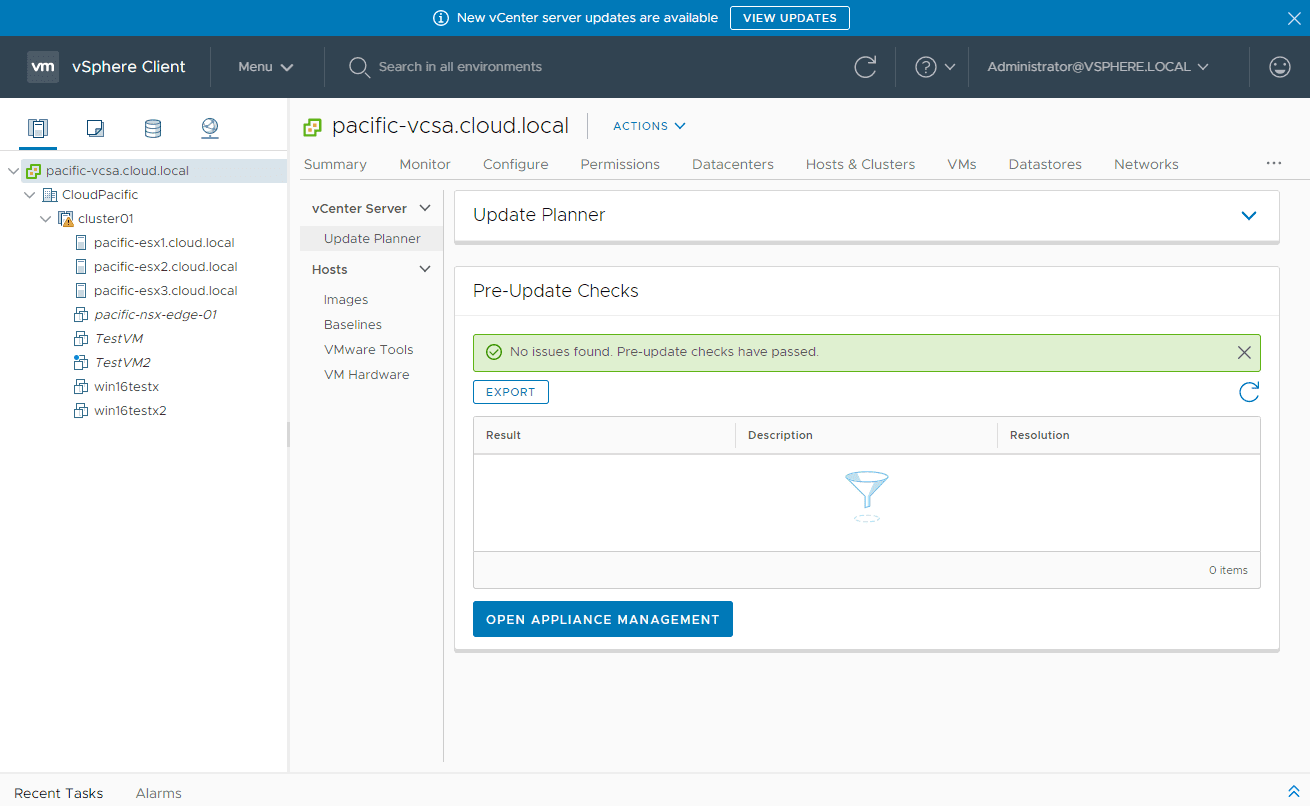Refresh the Pre-Update Checks list
This screenshot has height=806, width=1310.
pos(1249,392)
